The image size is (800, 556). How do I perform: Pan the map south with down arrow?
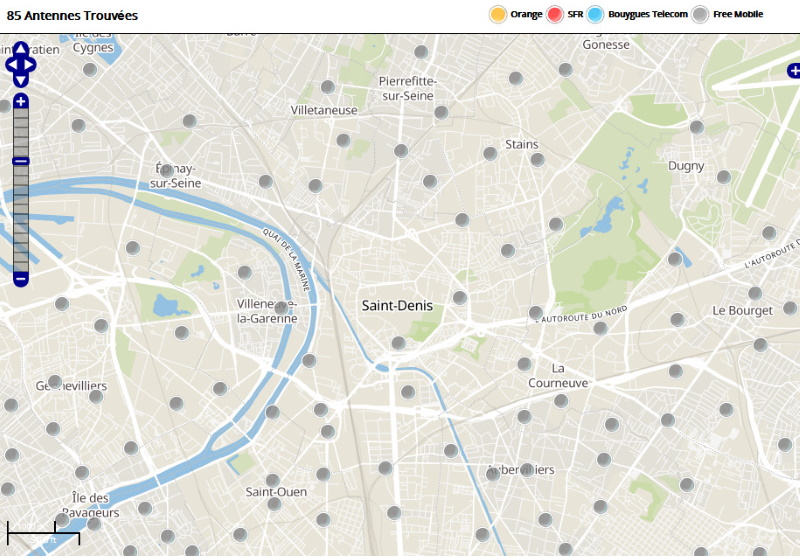[20, 81]
